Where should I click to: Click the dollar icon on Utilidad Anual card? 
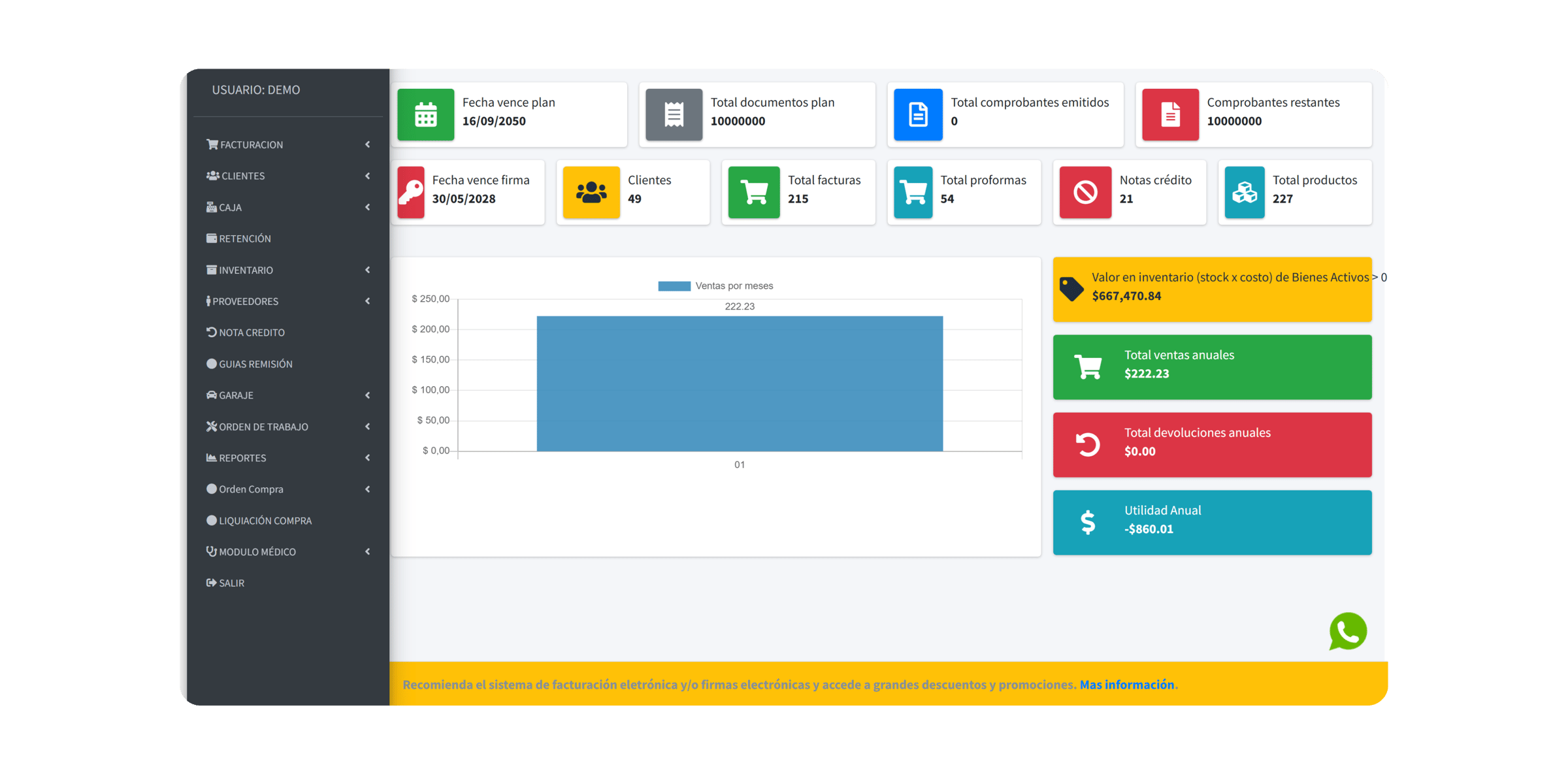point(1088,521)
